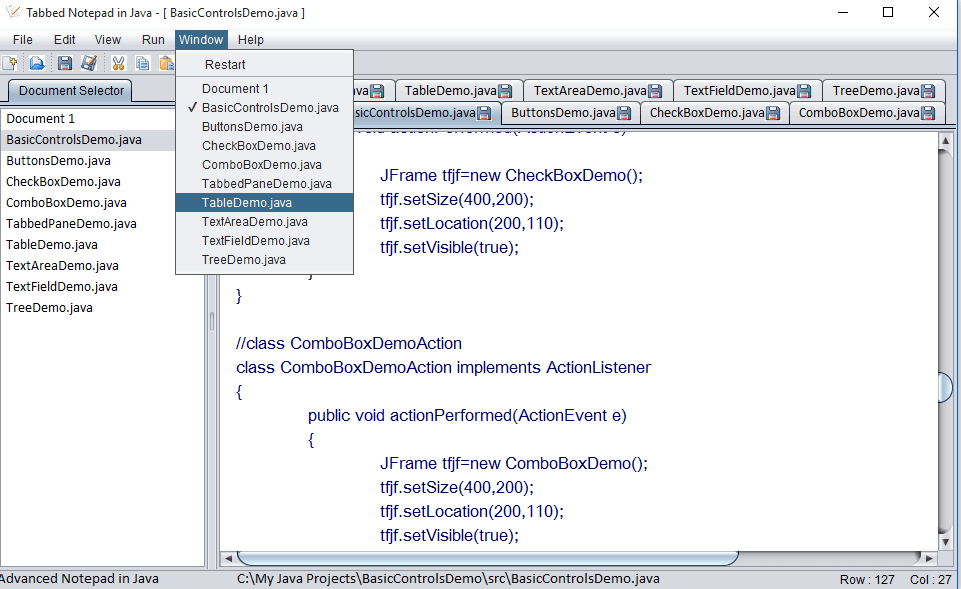Click the Save floppy disk icon
Image resolution: width=961 pixels, height=589 pixels.
65,64
